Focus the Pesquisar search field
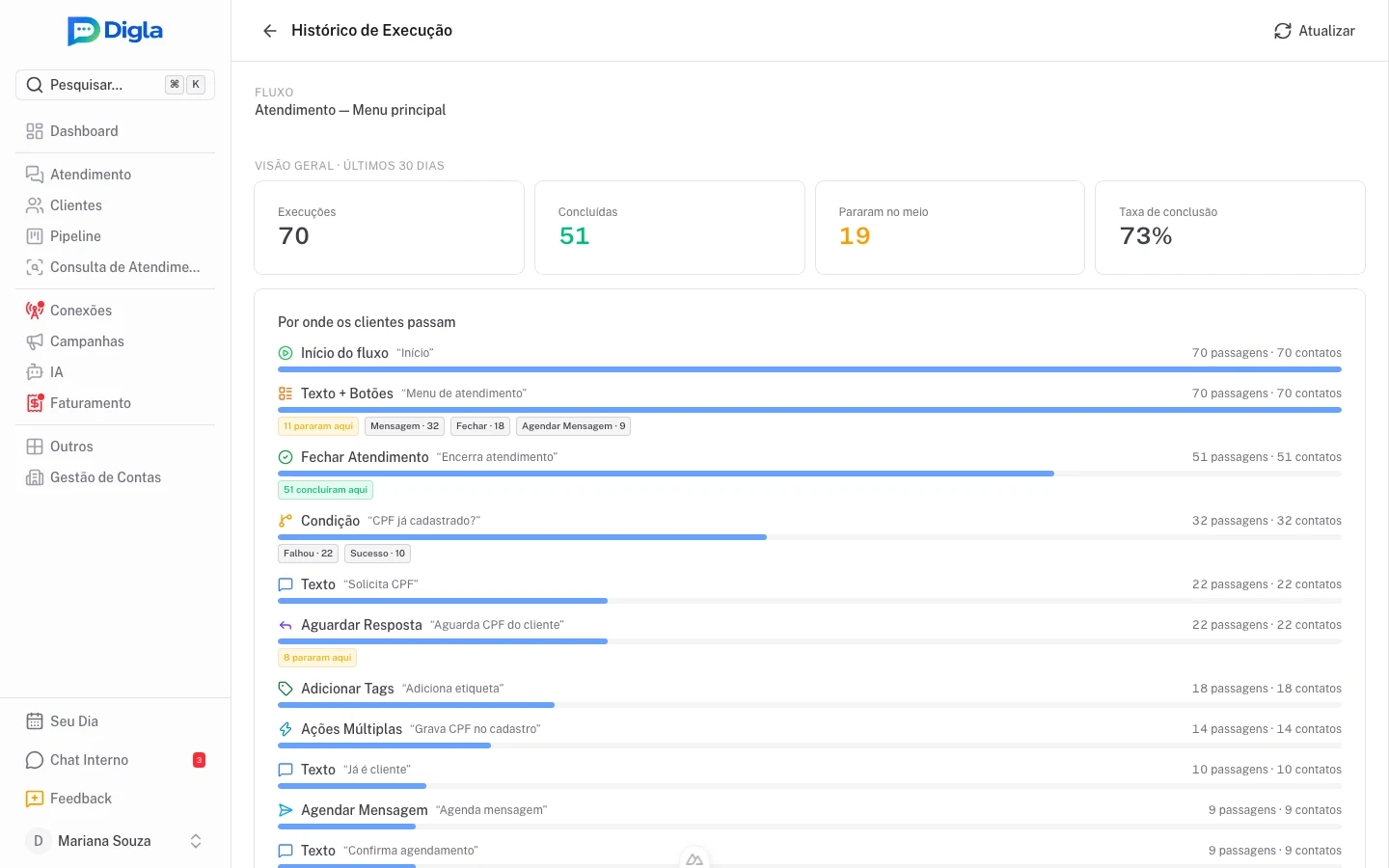This screenshot has height=868, width=1389. pyautogui.click(x=115, y=85)
